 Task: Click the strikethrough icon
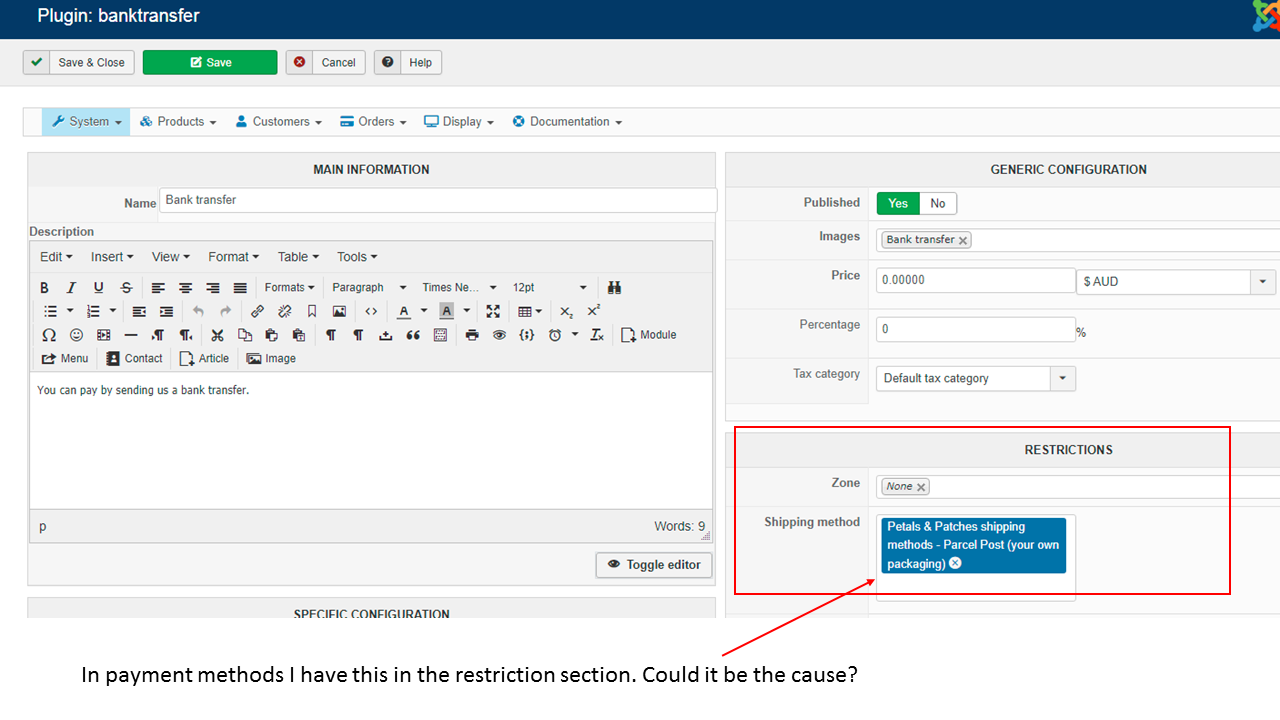click(126, 288)
